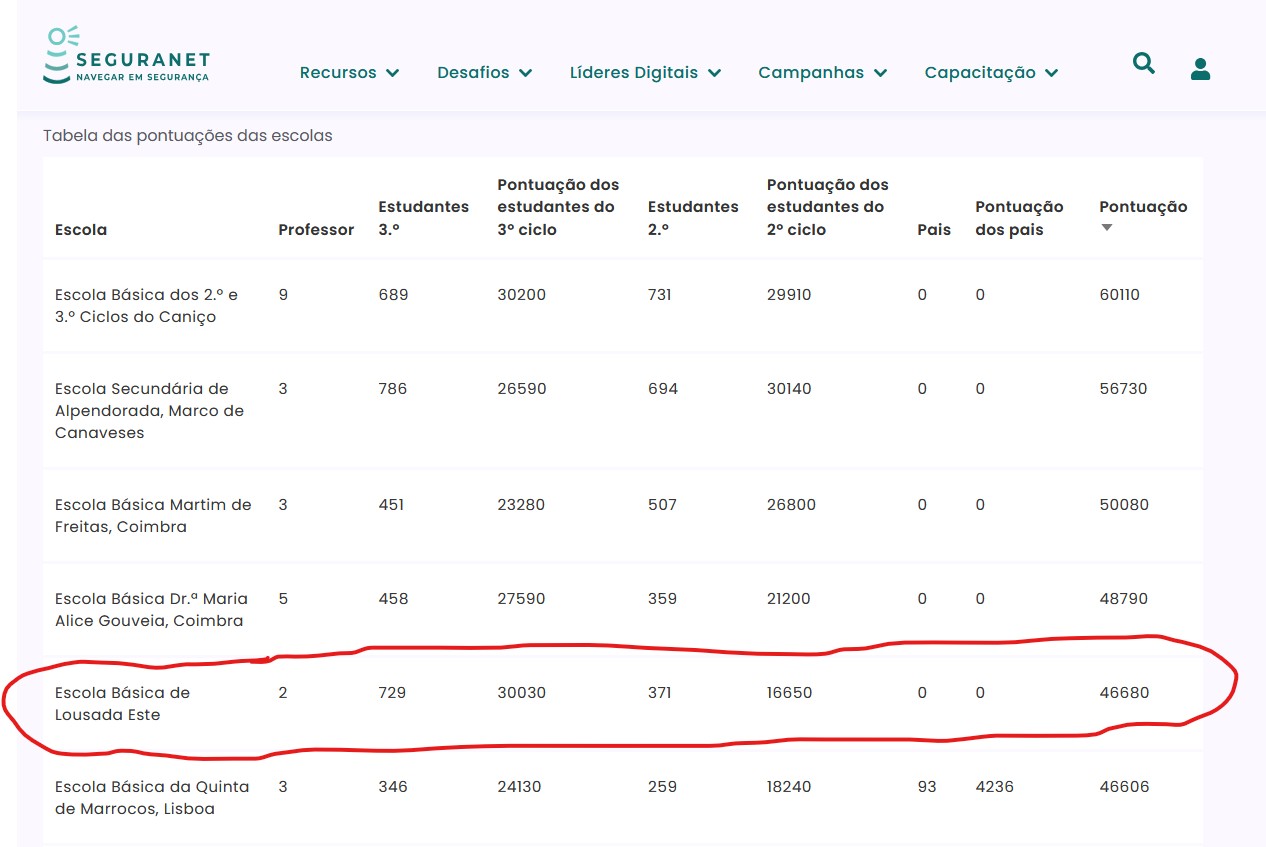Click 3º ciclo score 26590
Image resolution: width=1266 pixels, height=847 pixels.
tap(521, 389)
